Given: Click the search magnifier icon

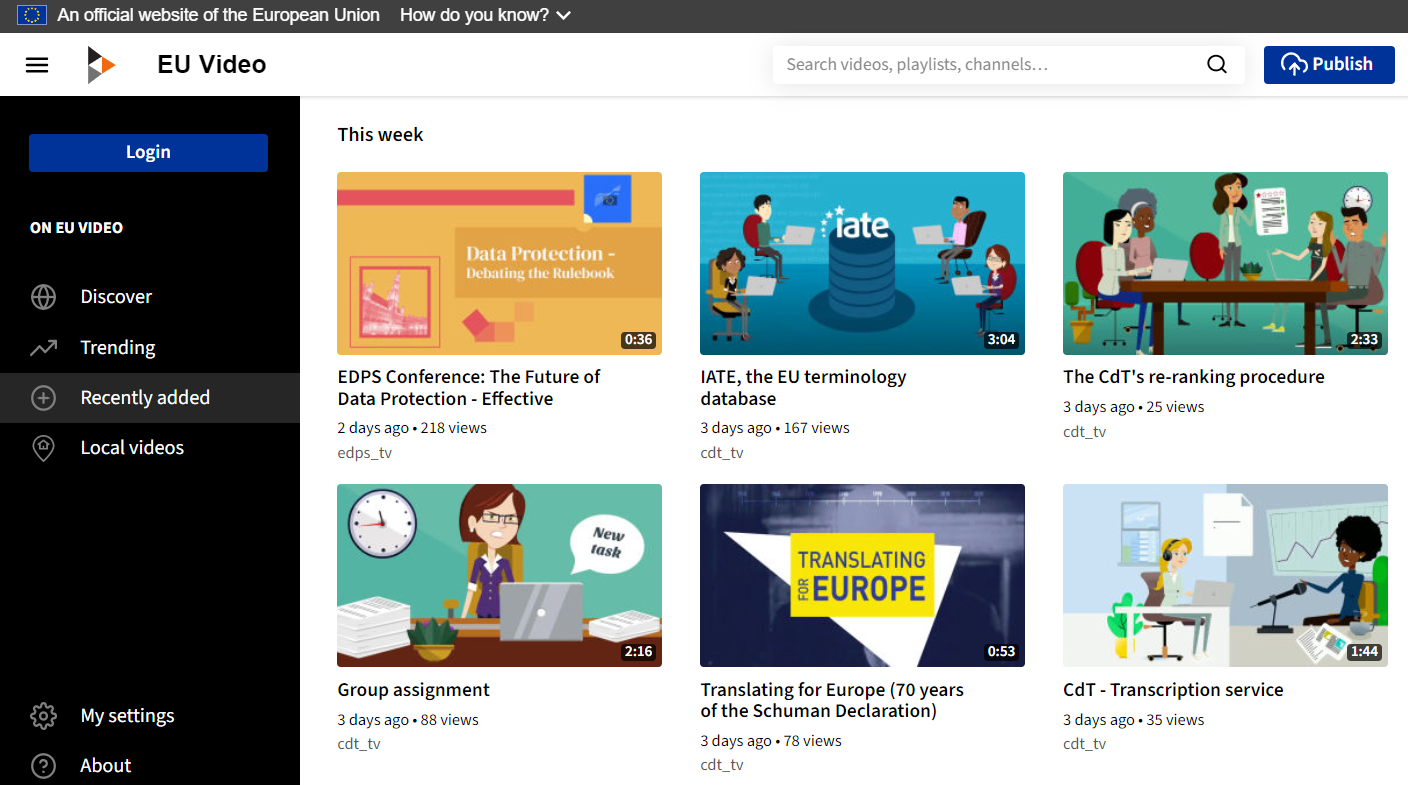Looking at the screenshot, I should [x=1217, y=65].
